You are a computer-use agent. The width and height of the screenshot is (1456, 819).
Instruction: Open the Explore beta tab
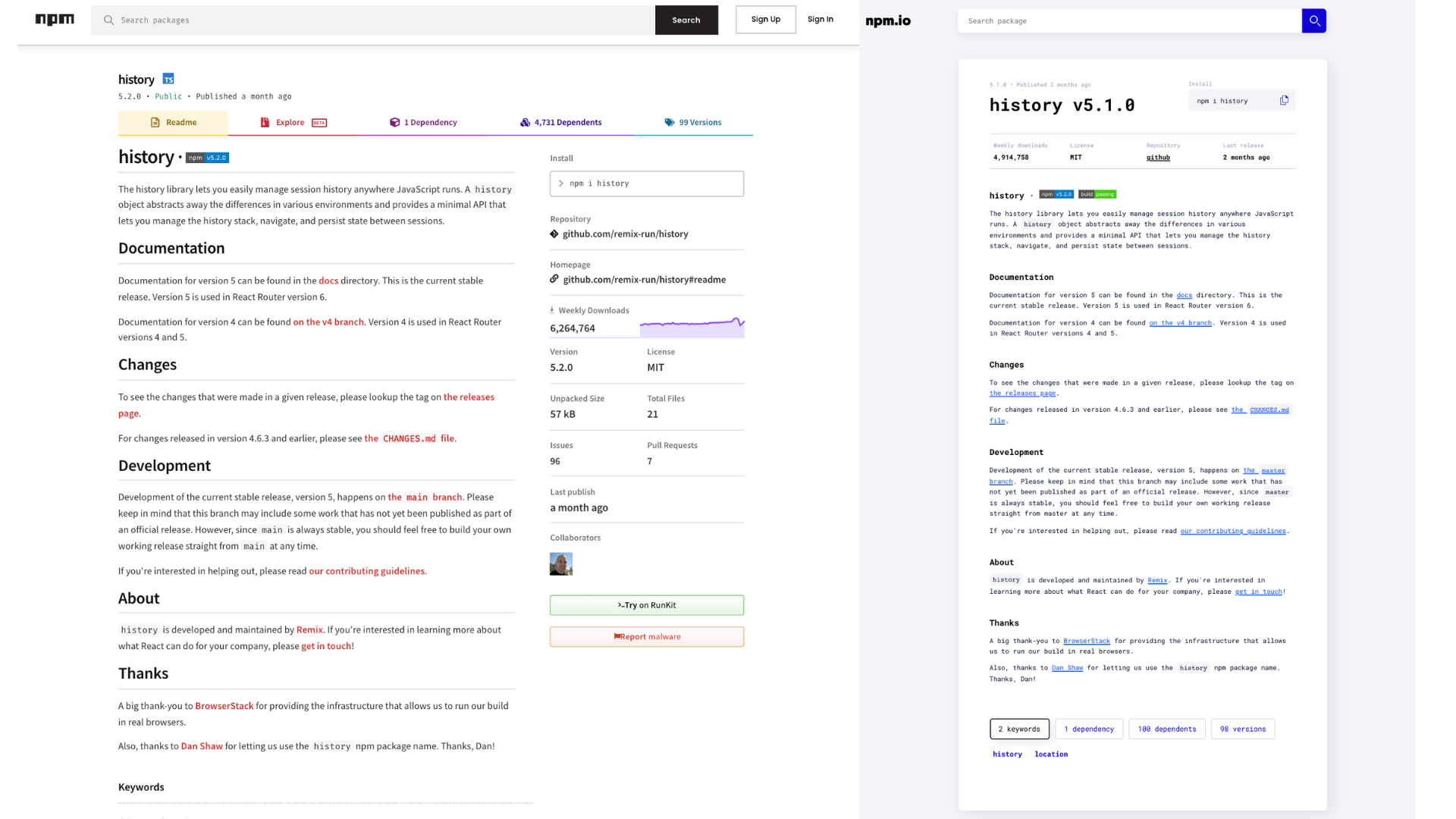(x=293, y=122)
